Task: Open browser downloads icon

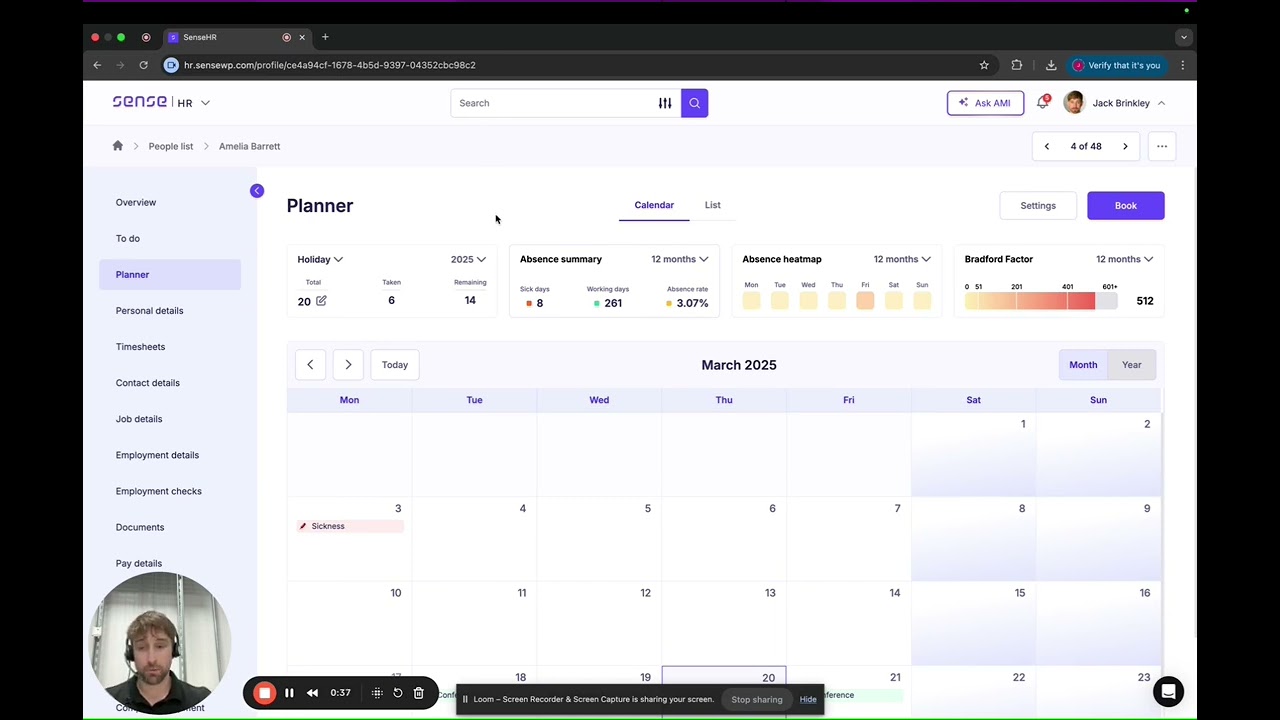Action: pyautogui.click(x=1051, y=65)
